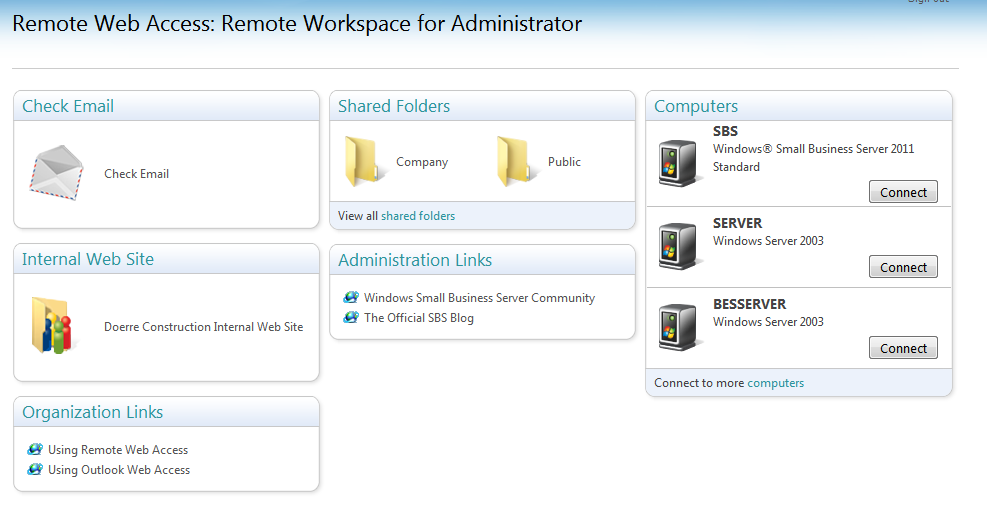The width and height of the screenshot is (987, 515).
Task: Open The Official SBS Blog link
Action: [419, 318]
